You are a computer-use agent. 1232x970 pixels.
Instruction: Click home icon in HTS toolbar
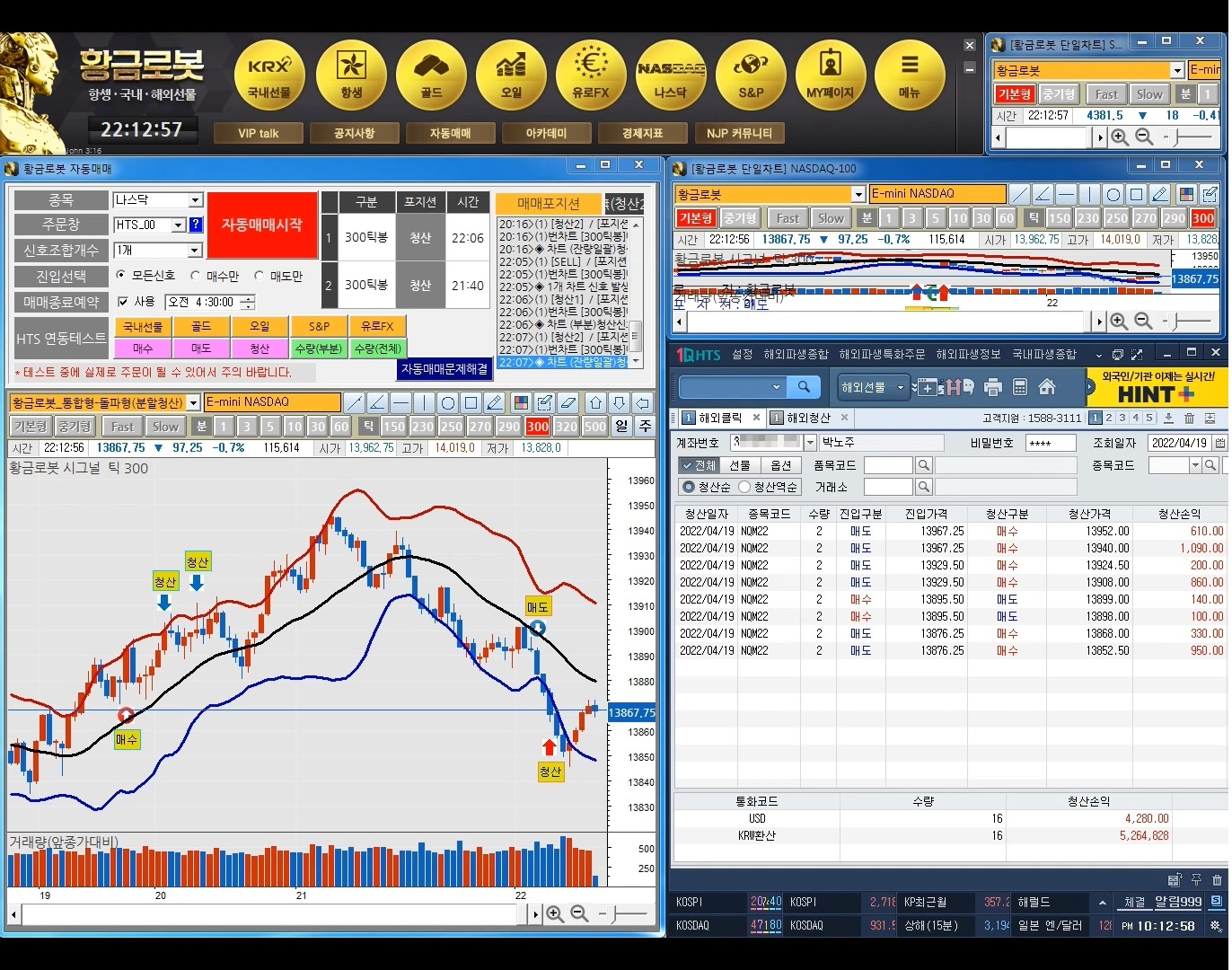click(1047, 387)
